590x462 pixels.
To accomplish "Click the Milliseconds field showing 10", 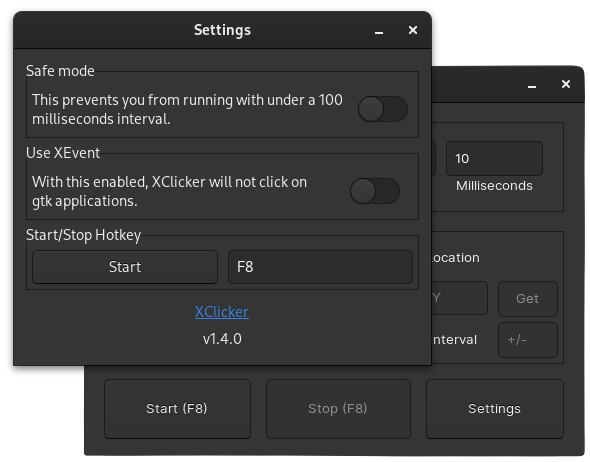I will 494,158.
